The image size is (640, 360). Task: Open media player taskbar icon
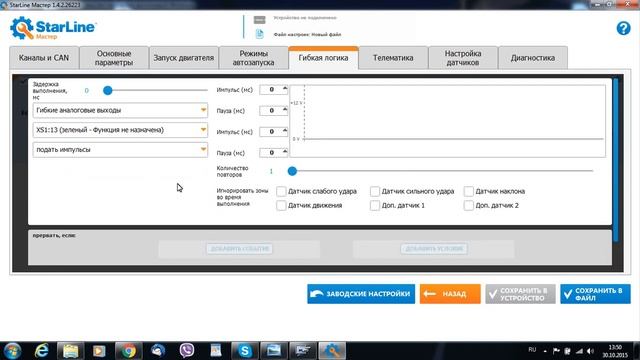coord(99,351)
